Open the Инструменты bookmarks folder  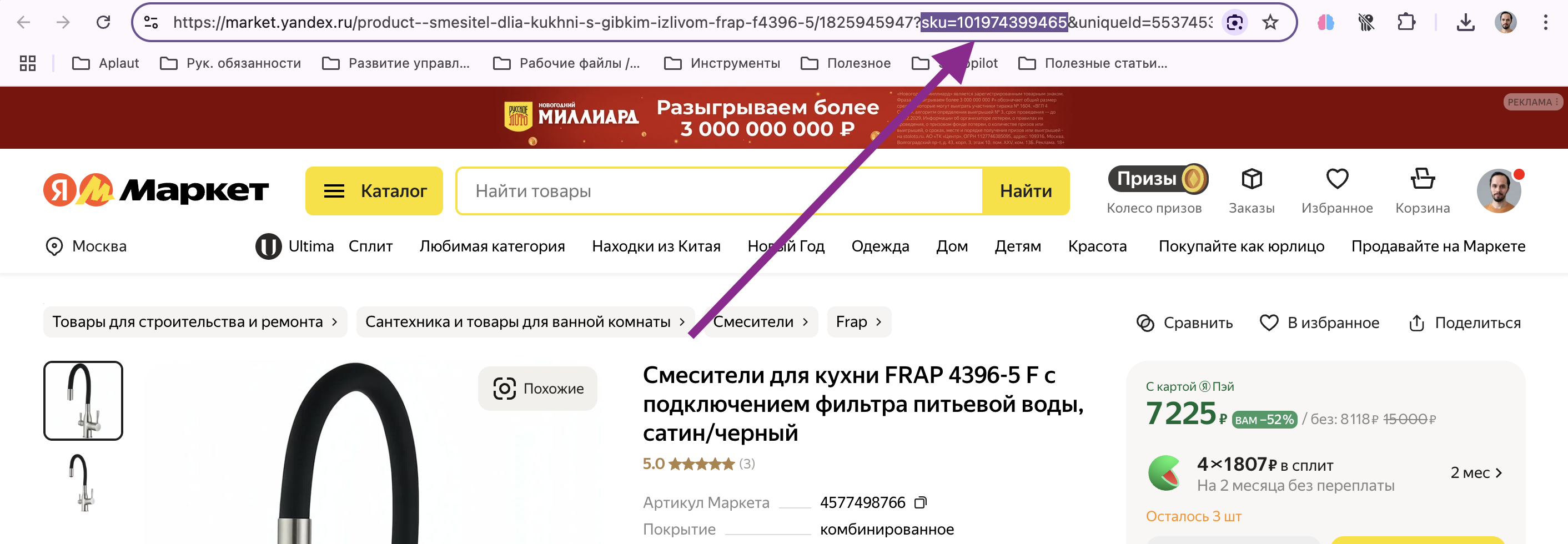click(x=721, y=63)
